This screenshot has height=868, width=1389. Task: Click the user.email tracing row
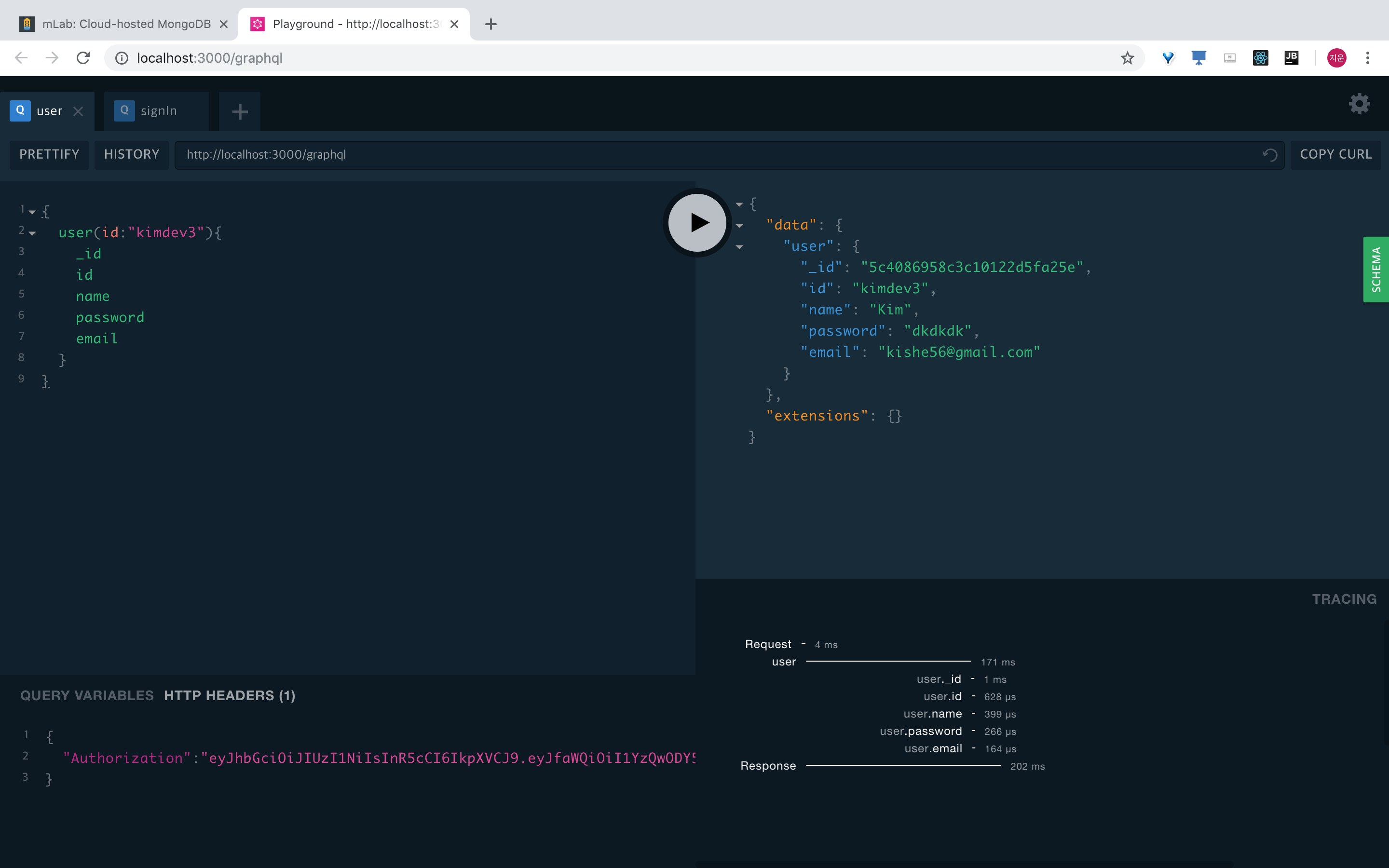(x=960, y=748)
